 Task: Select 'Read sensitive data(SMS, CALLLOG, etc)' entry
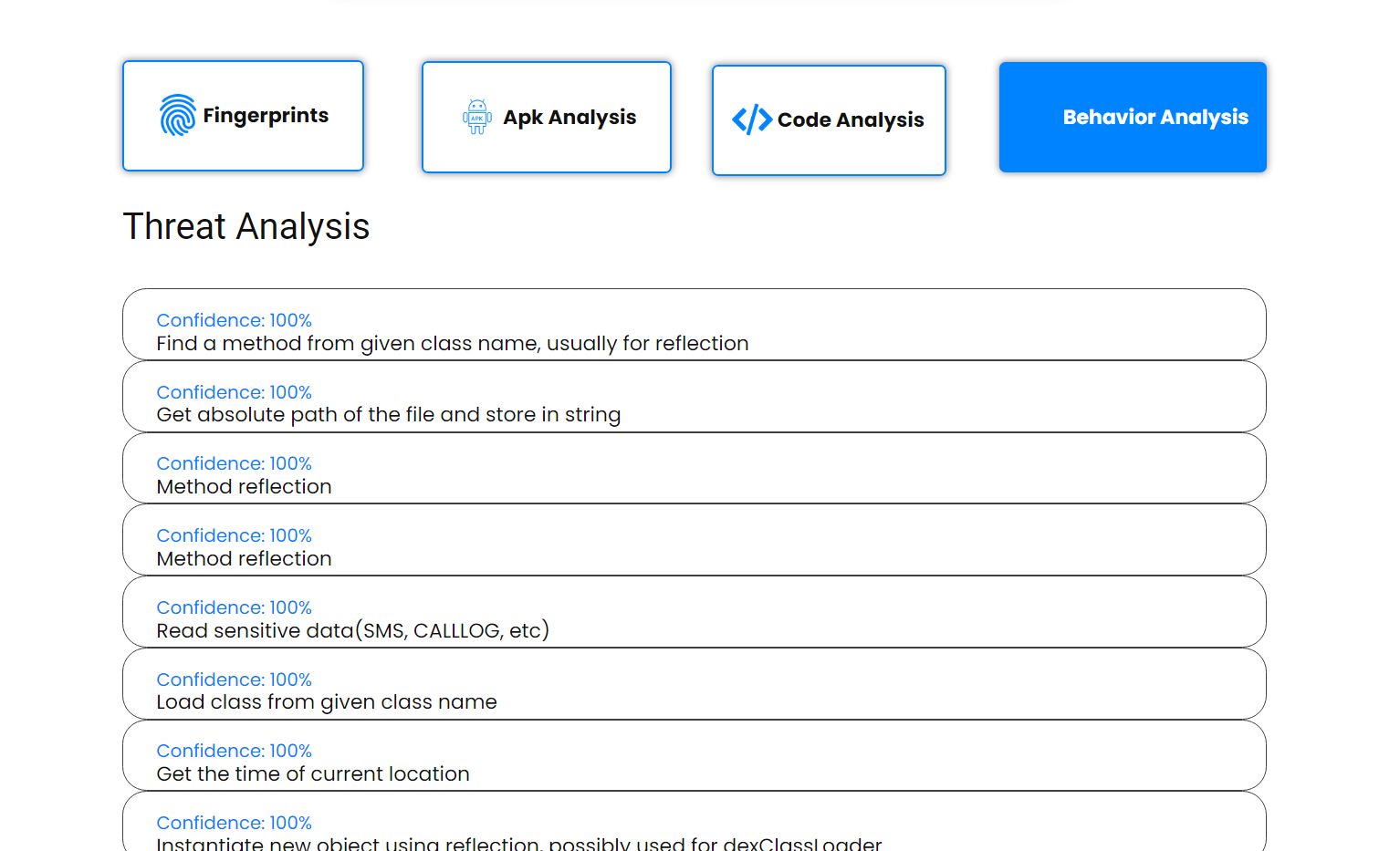tap(695, 612)
